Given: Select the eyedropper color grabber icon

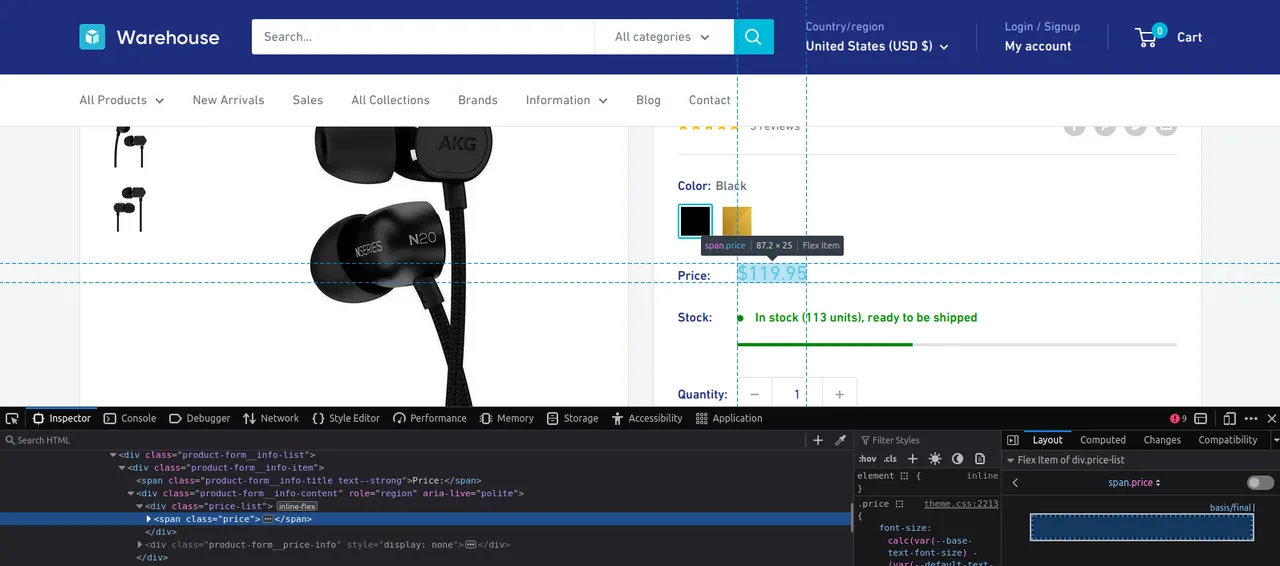Looking at the screenshot, I should 841,440.
